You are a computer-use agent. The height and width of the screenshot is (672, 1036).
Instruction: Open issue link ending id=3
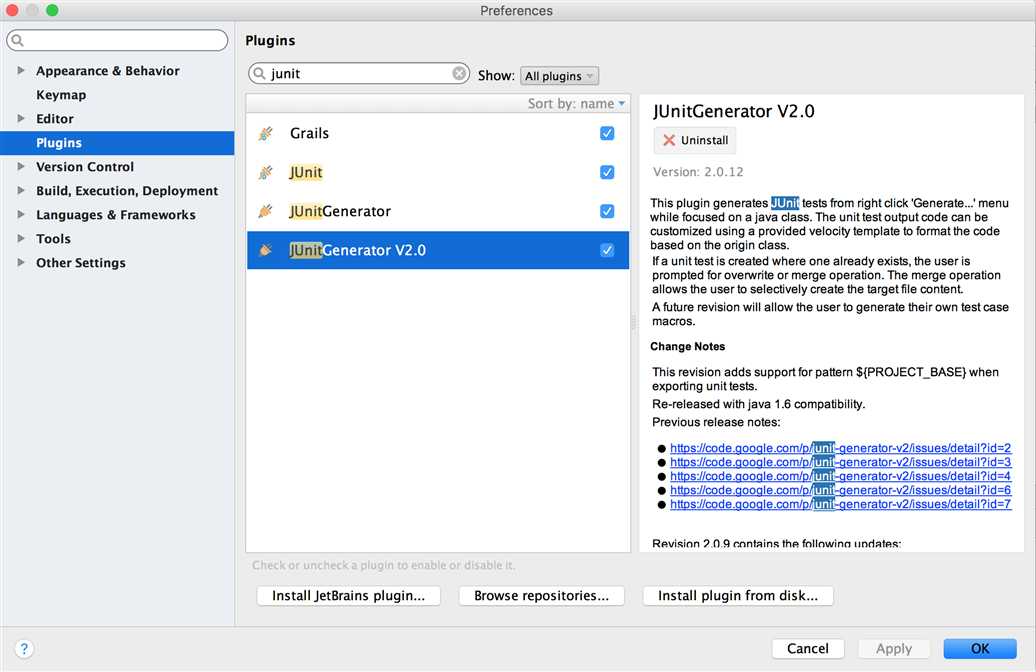click(840, 462)
